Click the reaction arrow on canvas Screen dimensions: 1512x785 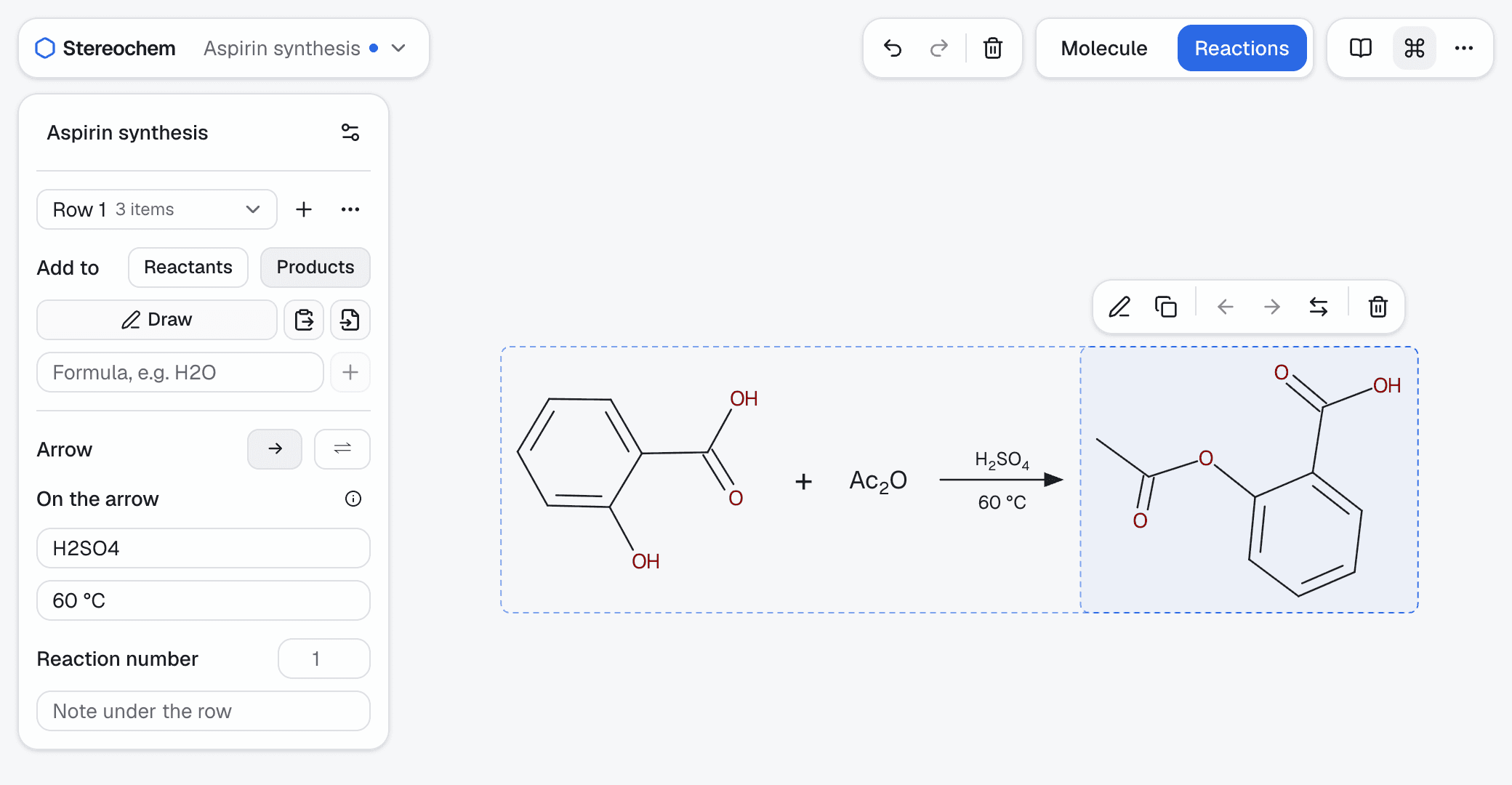[1002, 480]
